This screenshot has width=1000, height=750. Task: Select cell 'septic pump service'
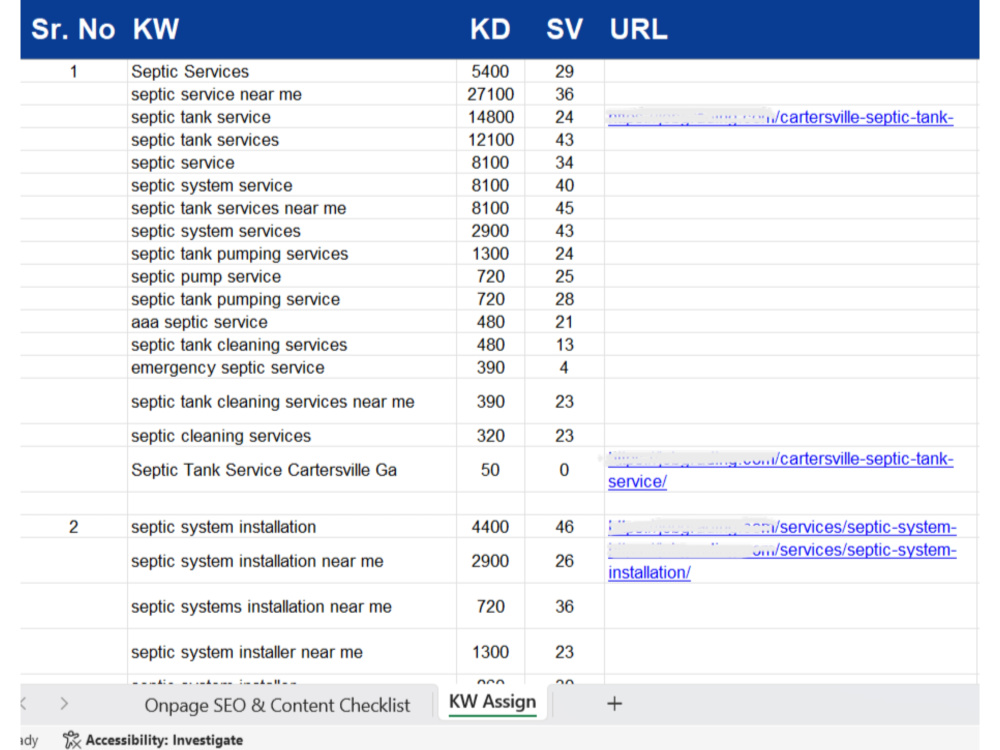coord(292,276)
